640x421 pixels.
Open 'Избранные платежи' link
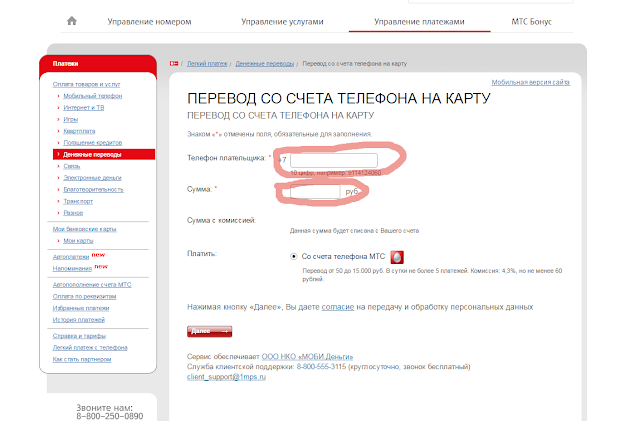coord(81,308)
